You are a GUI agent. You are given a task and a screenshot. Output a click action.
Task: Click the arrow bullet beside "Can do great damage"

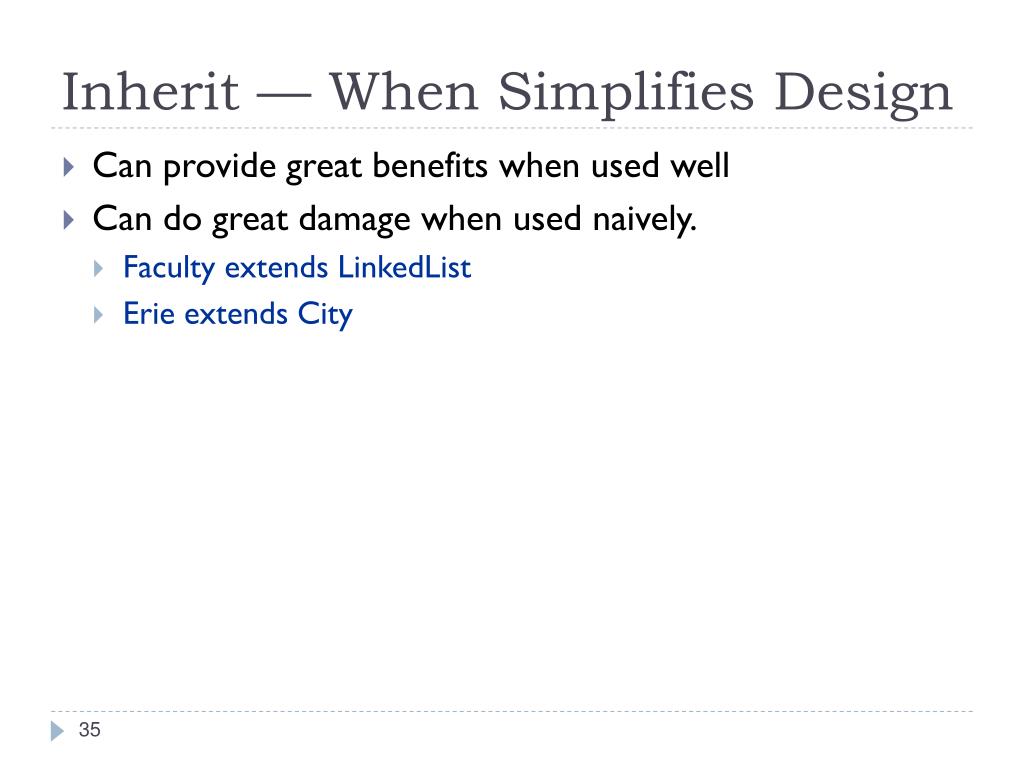coord(69,219)
